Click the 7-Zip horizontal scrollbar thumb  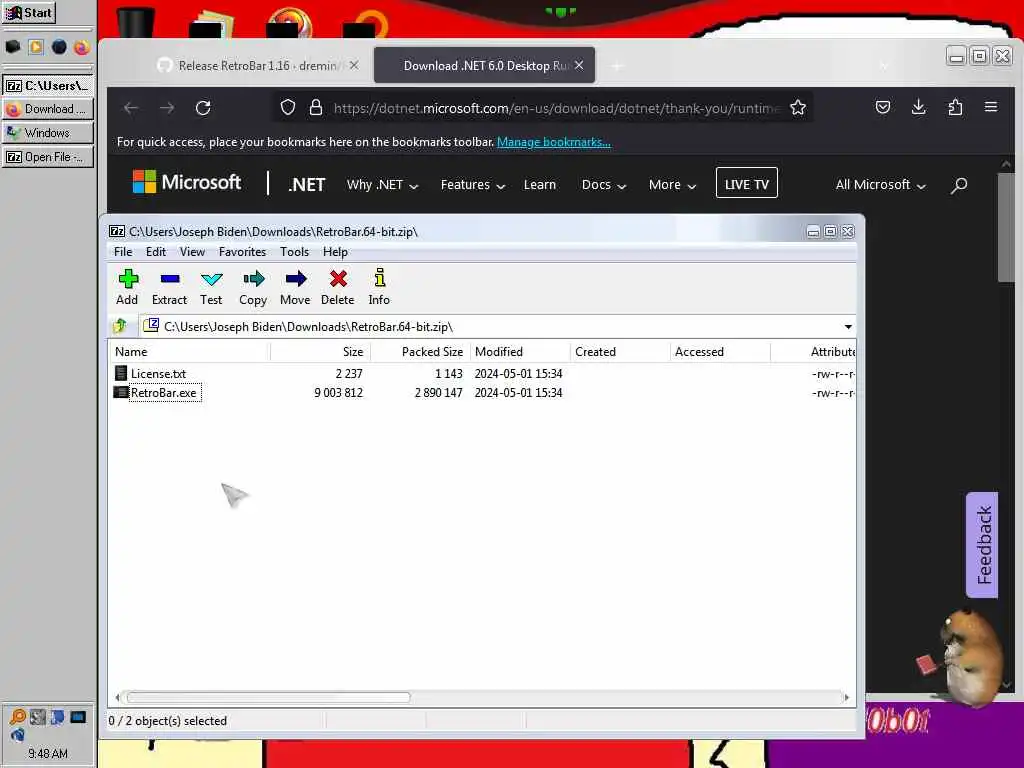(x=268, y=697)
